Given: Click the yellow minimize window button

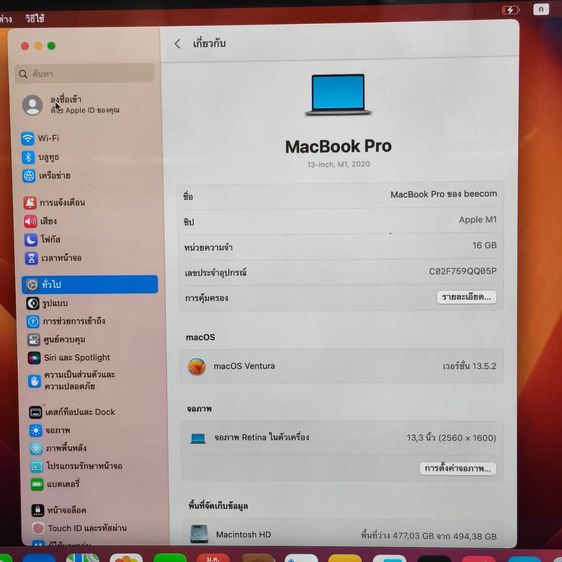Looking at the screenshot, I should point(38,46).
